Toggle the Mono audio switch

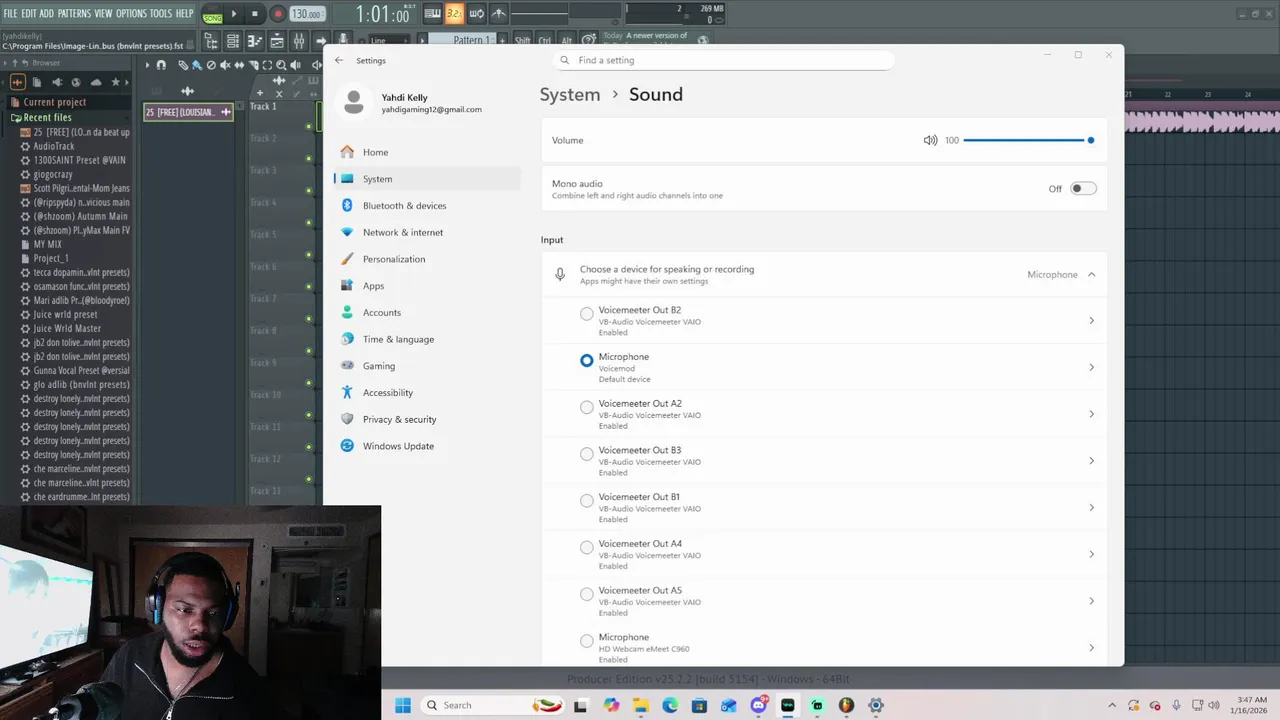tap(1083, 188)
